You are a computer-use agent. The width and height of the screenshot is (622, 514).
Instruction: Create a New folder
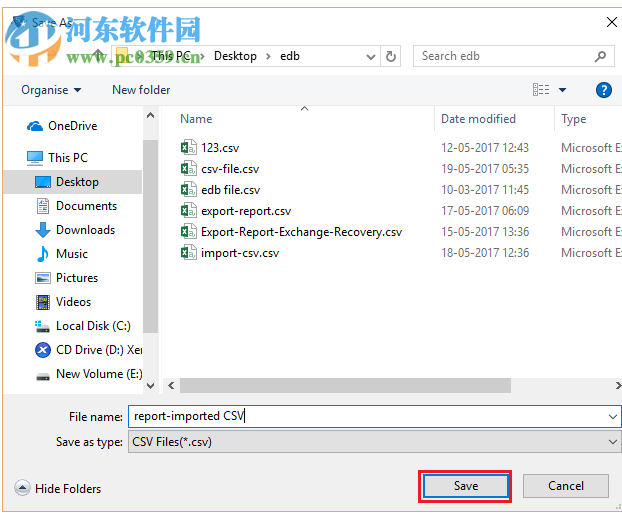point(141,90)
